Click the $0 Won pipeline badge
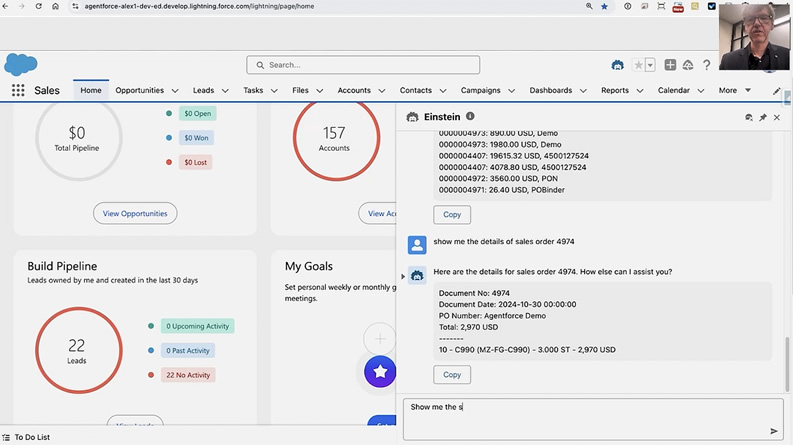Viewport: 793px width, 445px height. (196, 138)
